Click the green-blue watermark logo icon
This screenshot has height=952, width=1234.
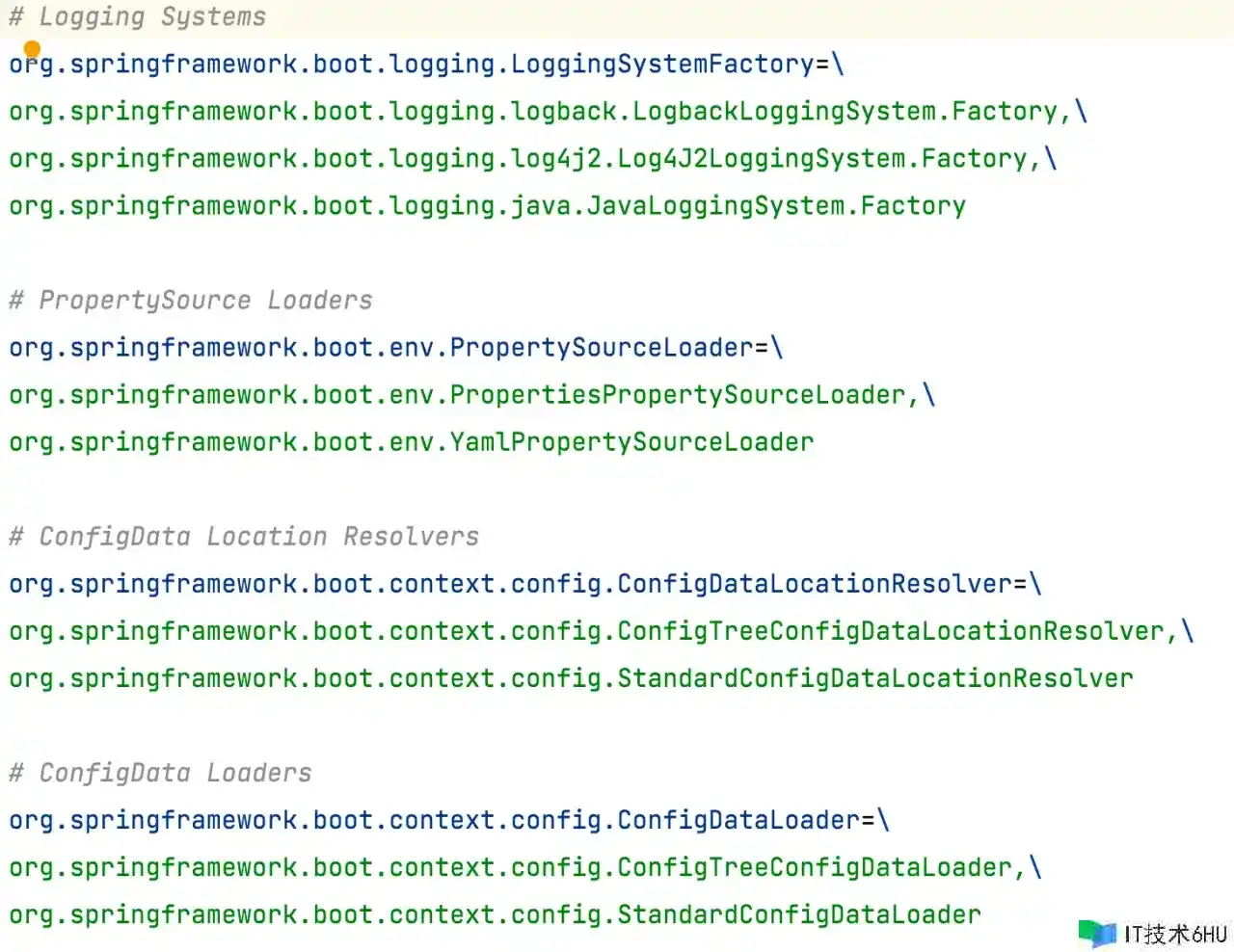[1097, 933]
